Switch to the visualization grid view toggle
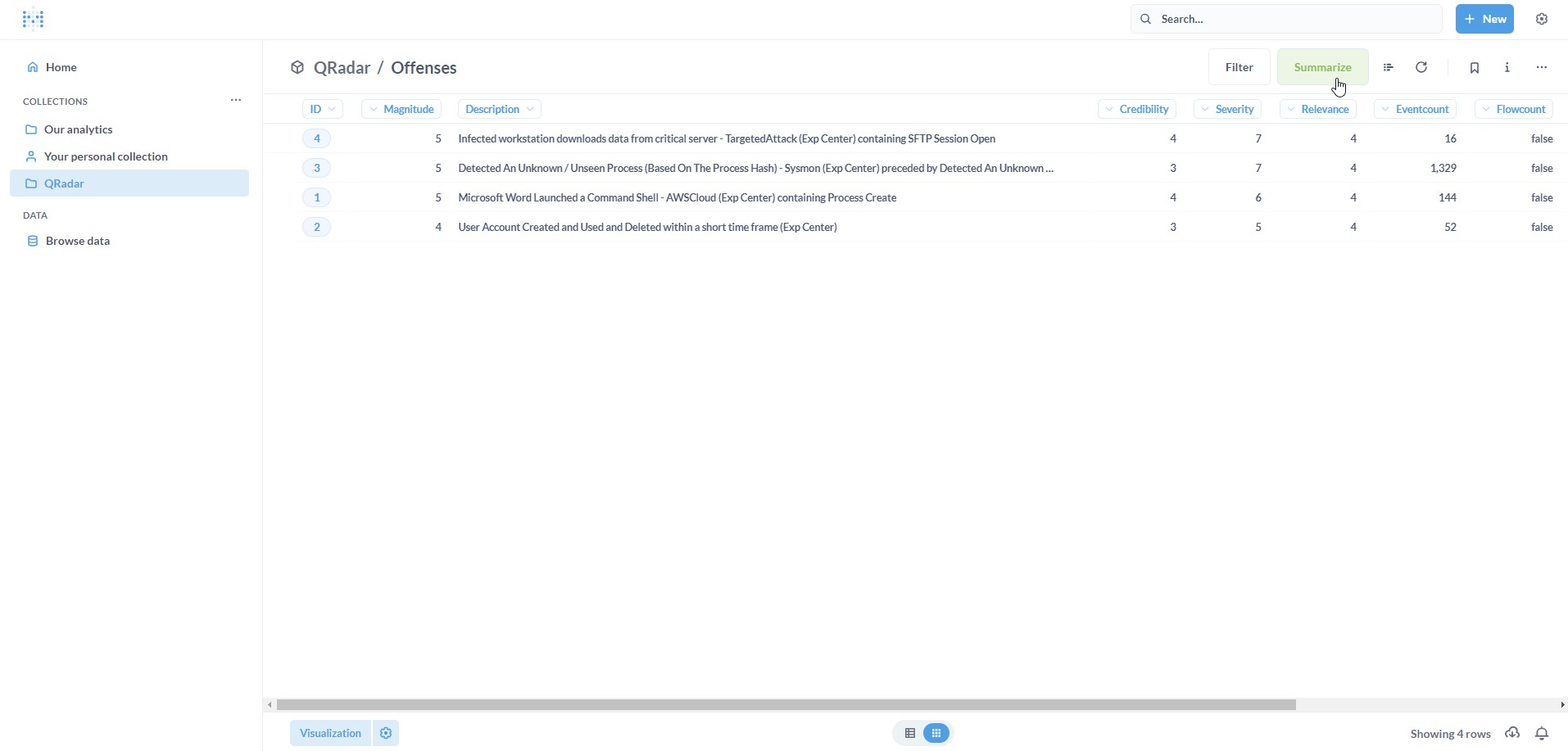The image size is (1568, 751). 936,733
